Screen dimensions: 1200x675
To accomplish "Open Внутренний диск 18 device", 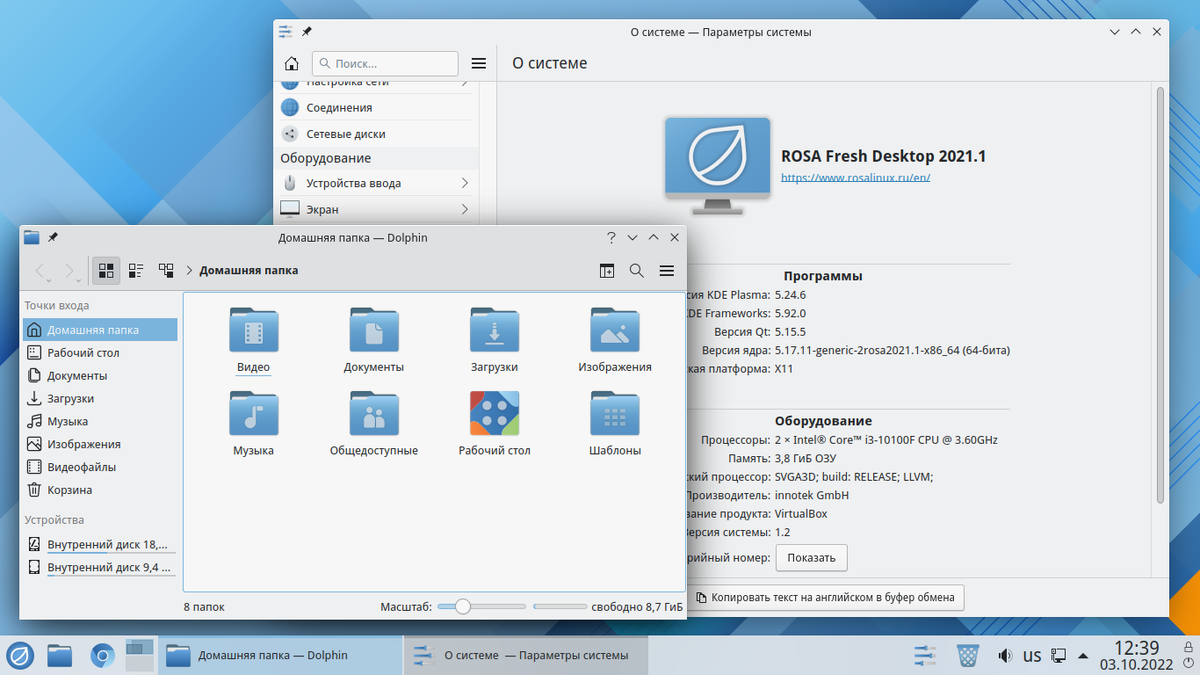I will click(100, 544).
